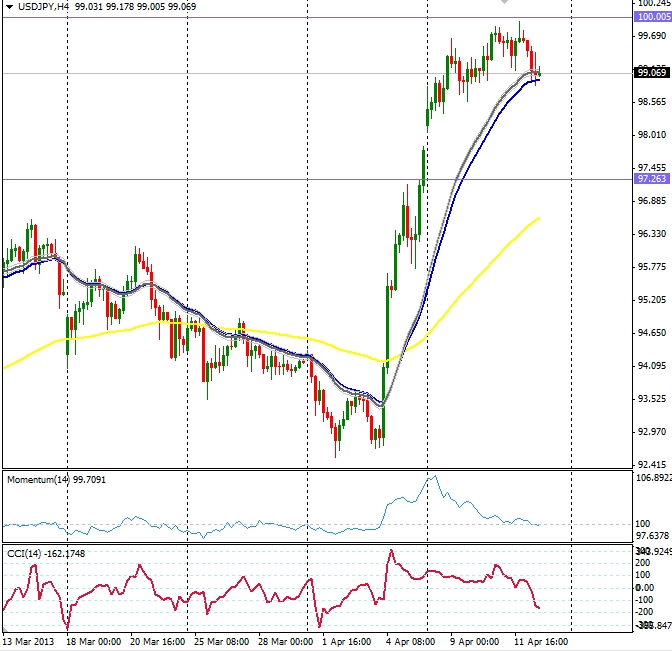Click the 96.330 value on price axis

point(652,234)
